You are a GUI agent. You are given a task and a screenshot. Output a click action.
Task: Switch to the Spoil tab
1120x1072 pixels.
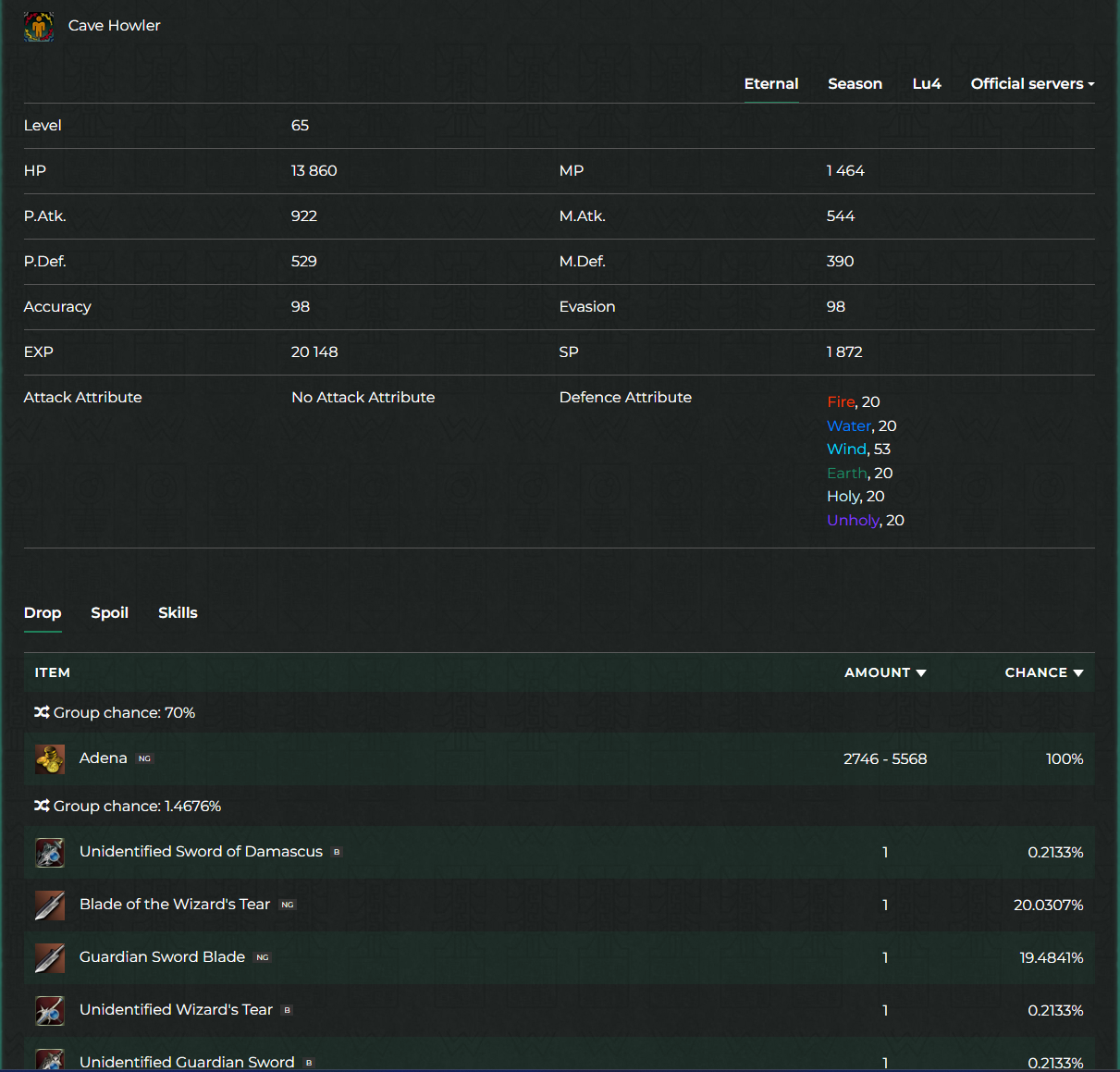tap(109, 613)
